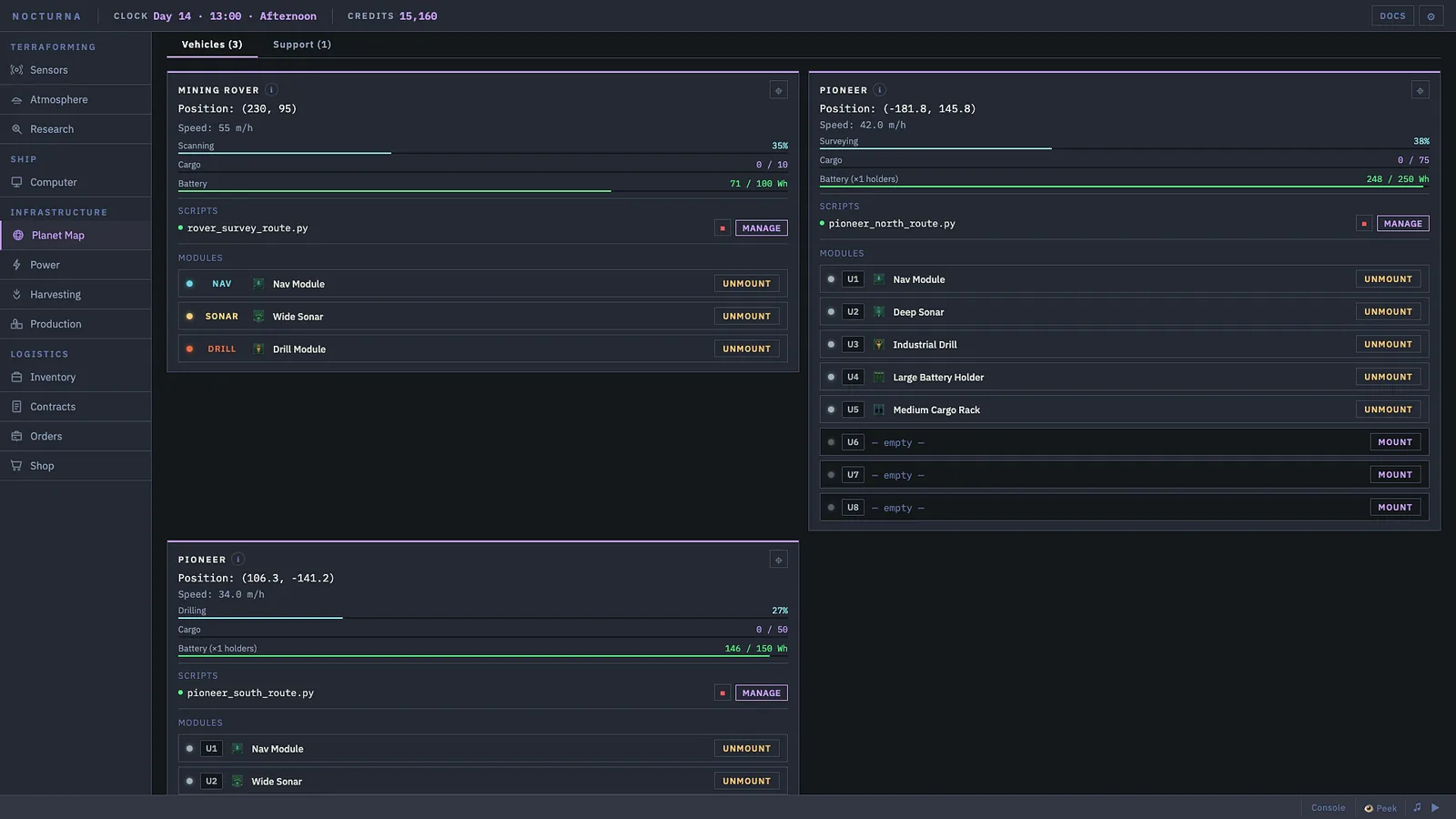Image resolution: width=1456 pixels, height=819 pixels.
Task: Toggle music in the status bar
Action: pyautogui.click(x=1417, y=807)
